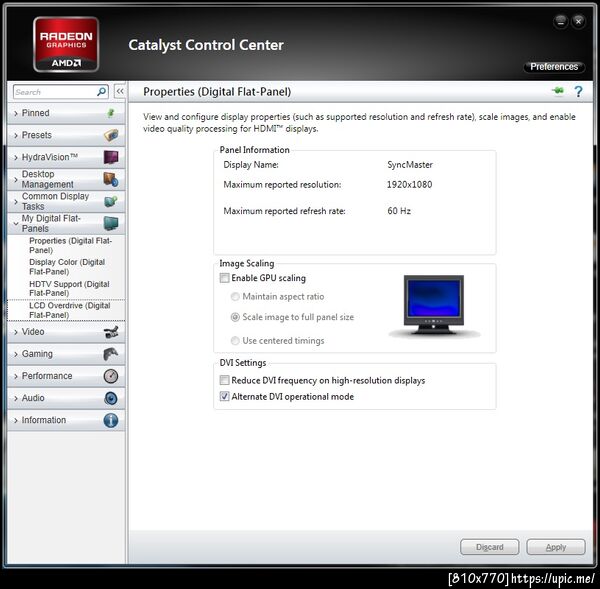Click the DVI Settings group heading
Image resolution: width=600 pixels, height=589 pixels.
243,362
